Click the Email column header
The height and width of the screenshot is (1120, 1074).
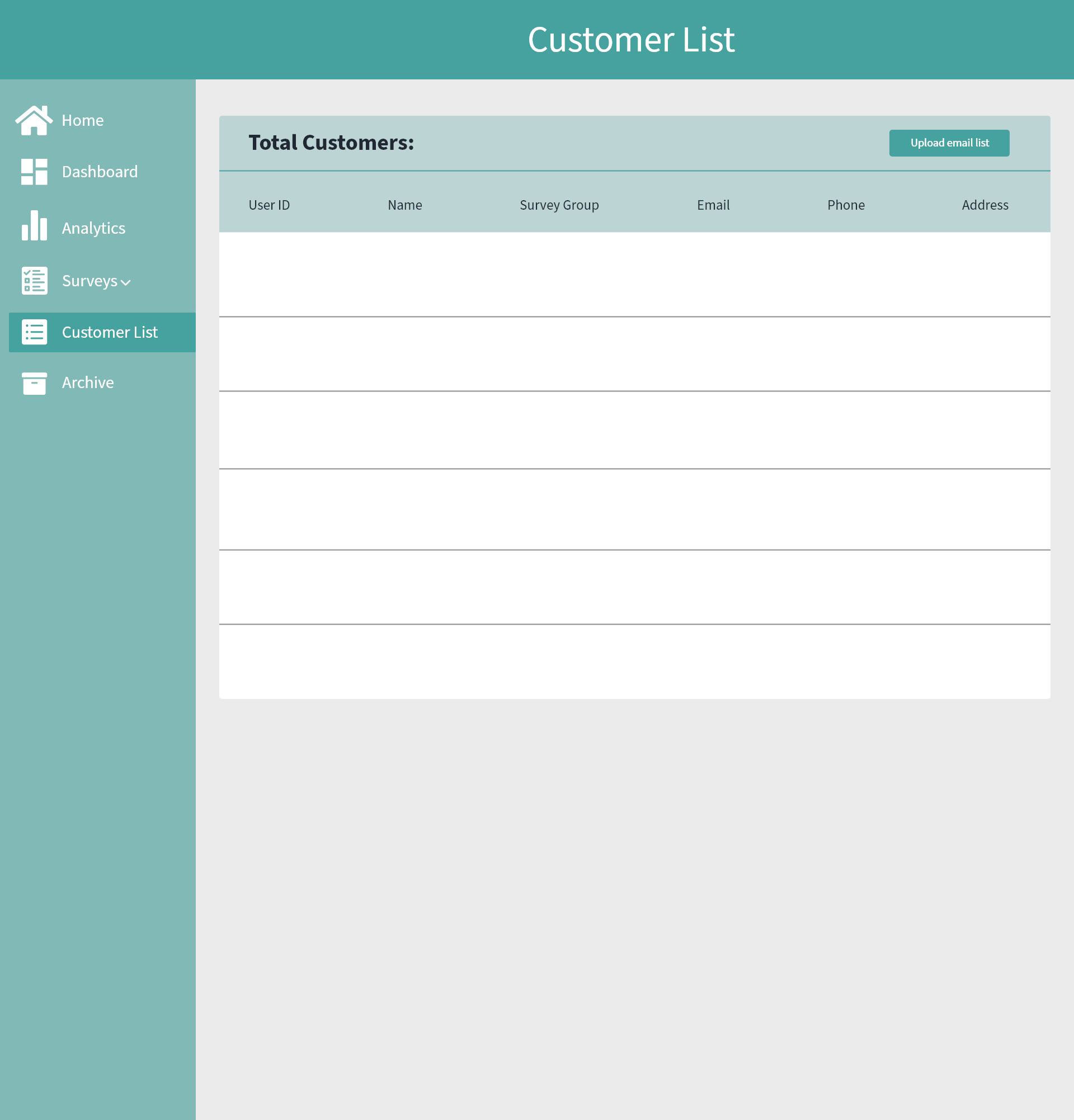[x=713, y=205]
